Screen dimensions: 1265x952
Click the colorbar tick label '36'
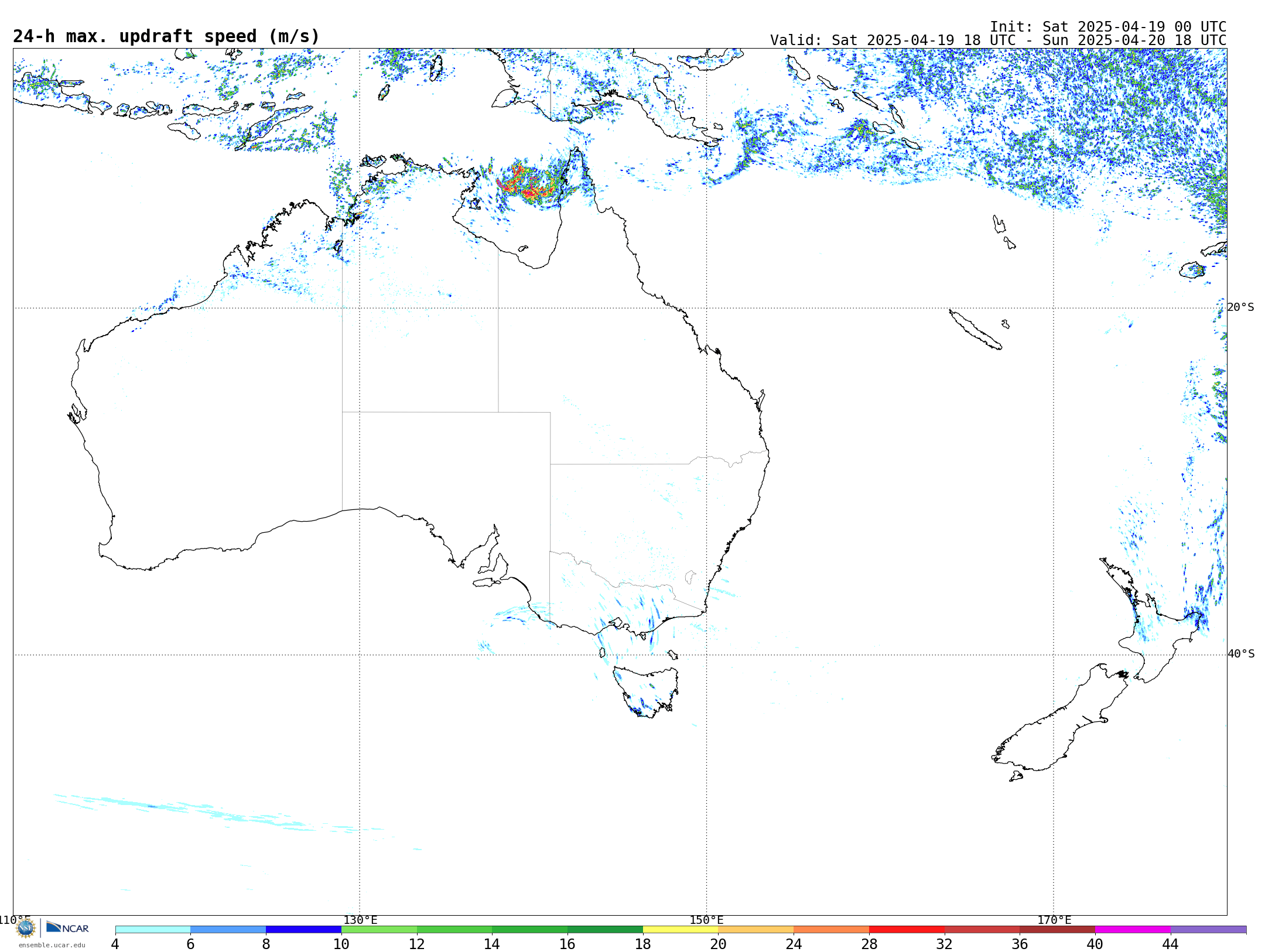click(1020, 944)
